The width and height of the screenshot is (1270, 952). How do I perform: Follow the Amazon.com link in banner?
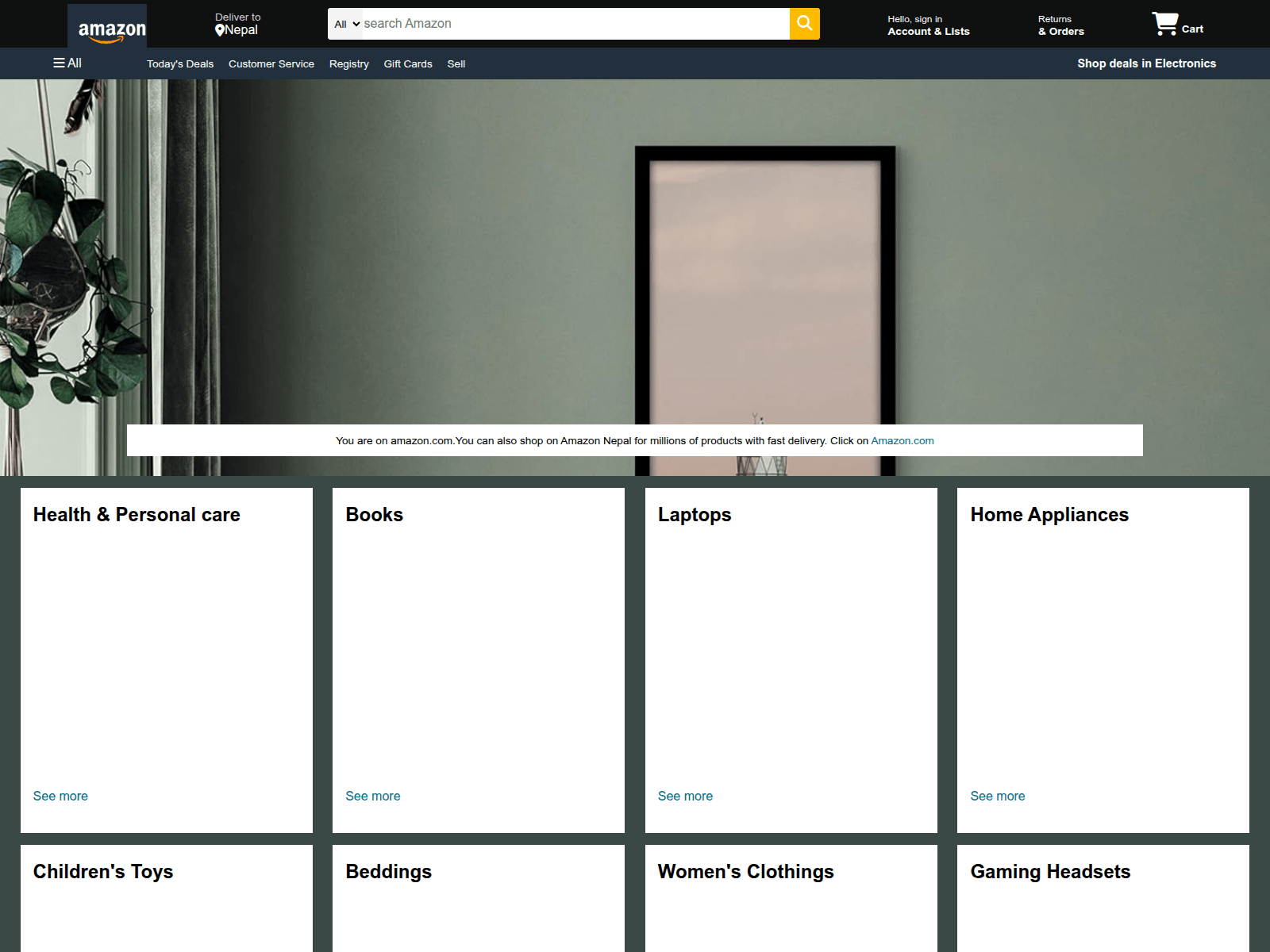(902, 441)
